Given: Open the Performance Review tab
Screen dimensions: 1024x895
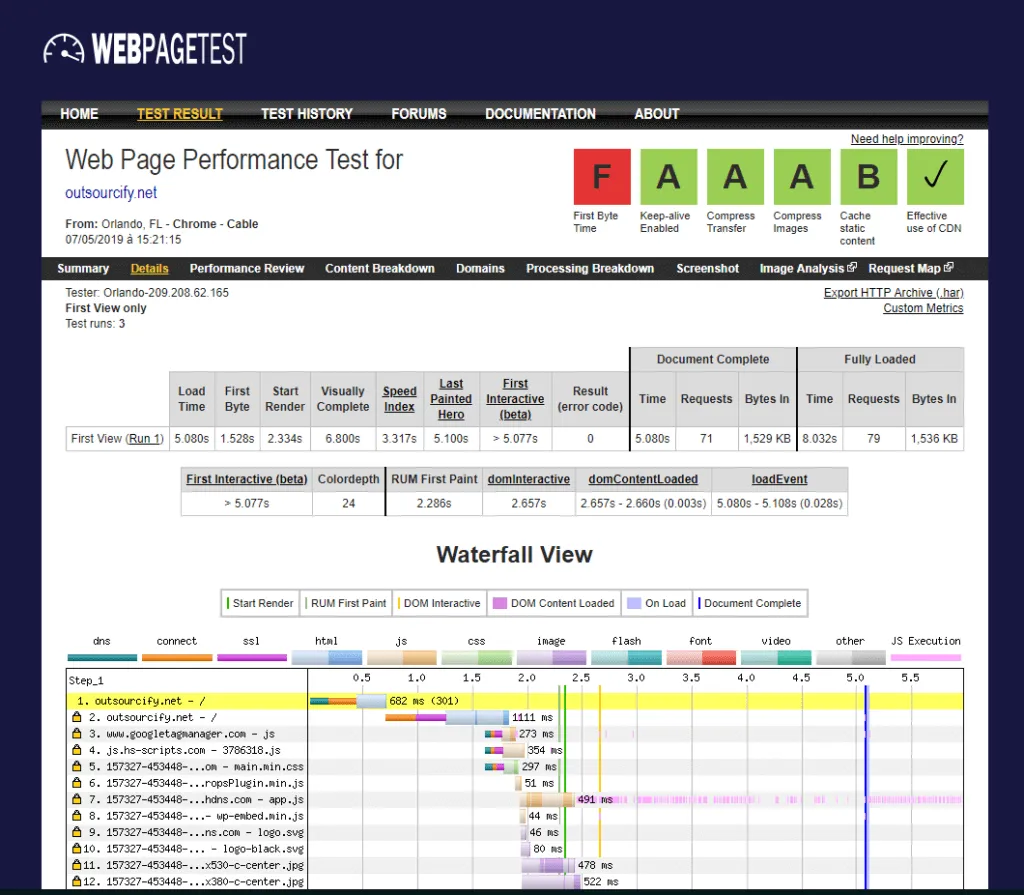Looking at the screenshot, I should [x=247, y=268].
